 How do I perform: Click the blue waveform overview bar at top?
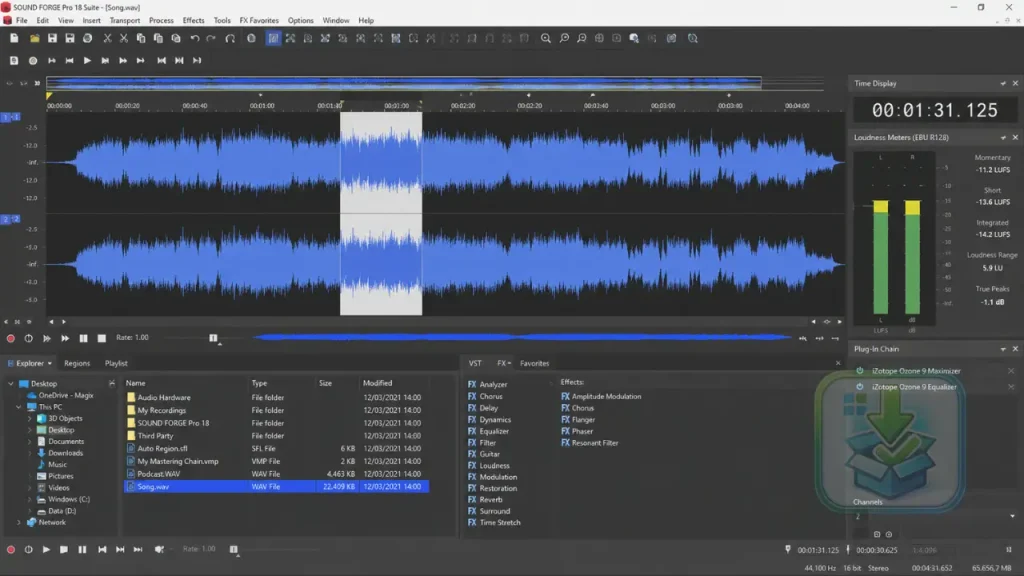click(404, 83)
